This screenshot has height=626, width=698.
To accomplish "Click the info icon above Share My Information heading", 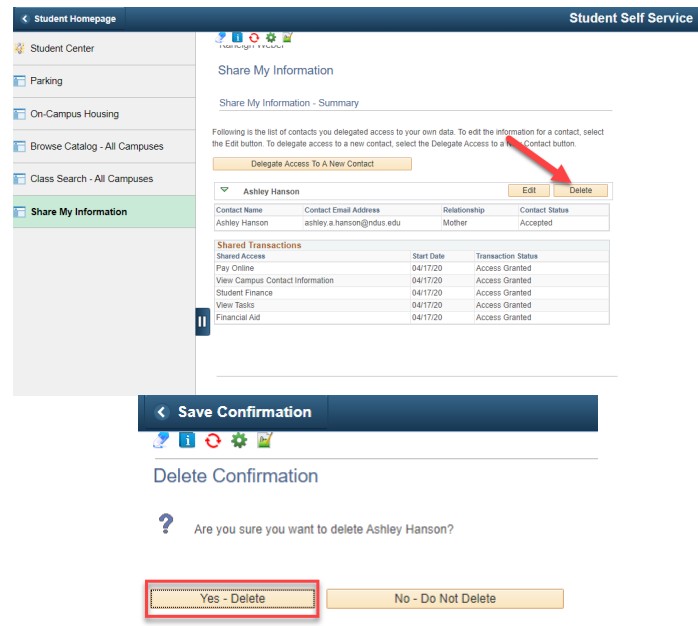I will [237, 37].
